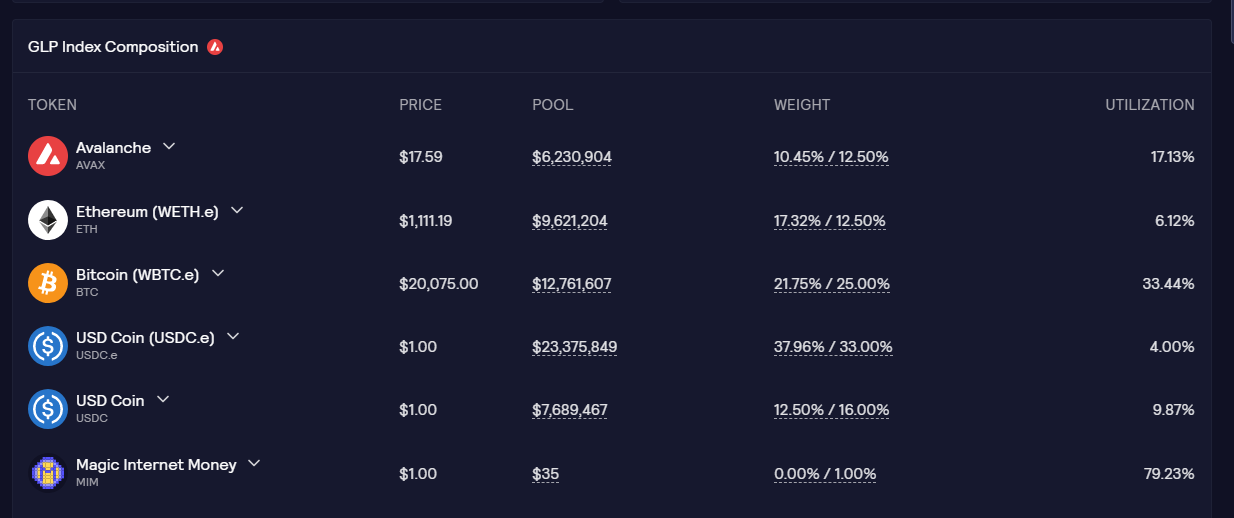Click Avalanche pool amount $6,230,904
Viewport: 1234px width, 518px height.
pos(572,157)
